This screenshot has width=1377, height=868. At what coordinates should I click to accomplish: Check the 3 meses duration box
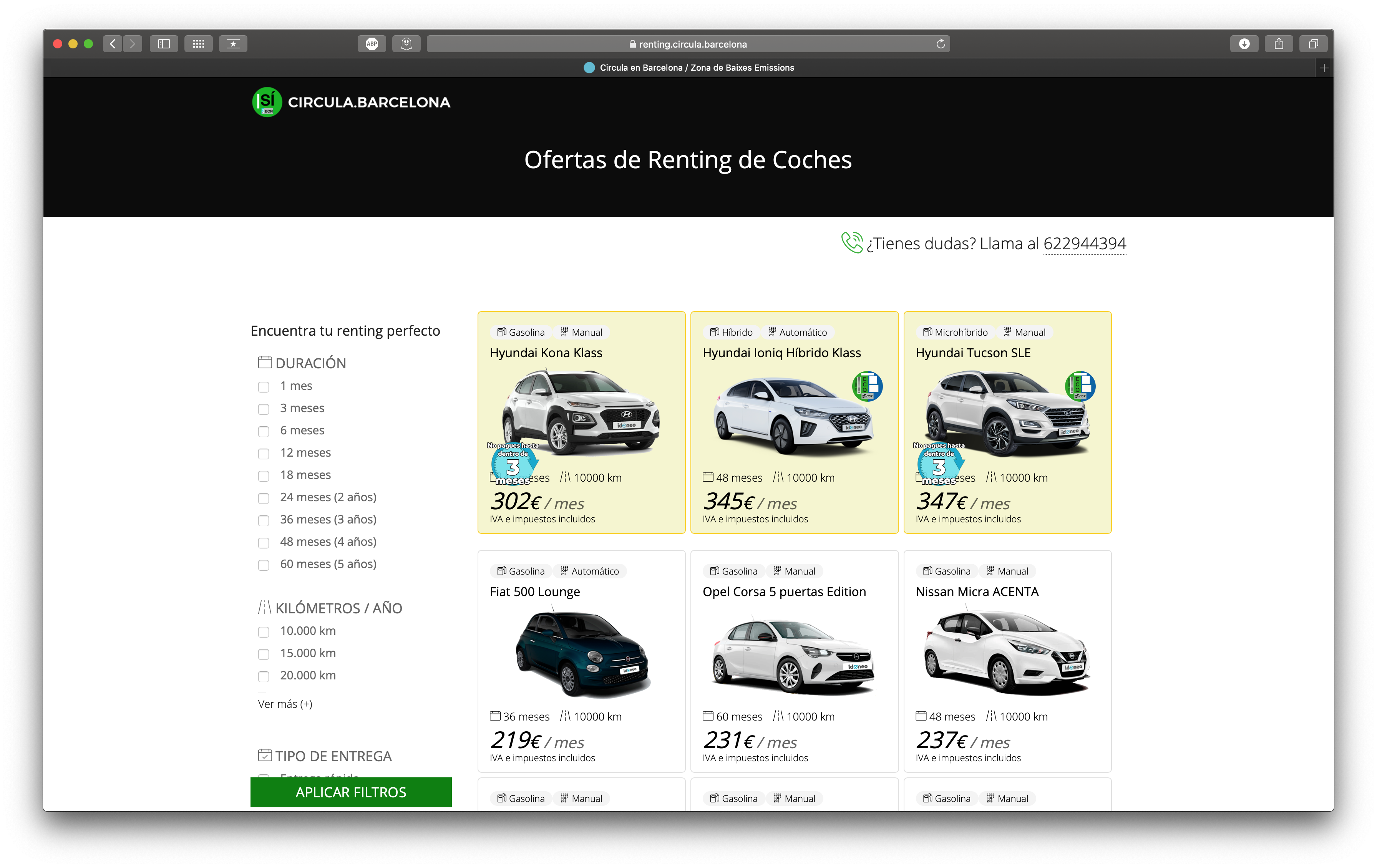pyautogui.click(x=264, y=409)
